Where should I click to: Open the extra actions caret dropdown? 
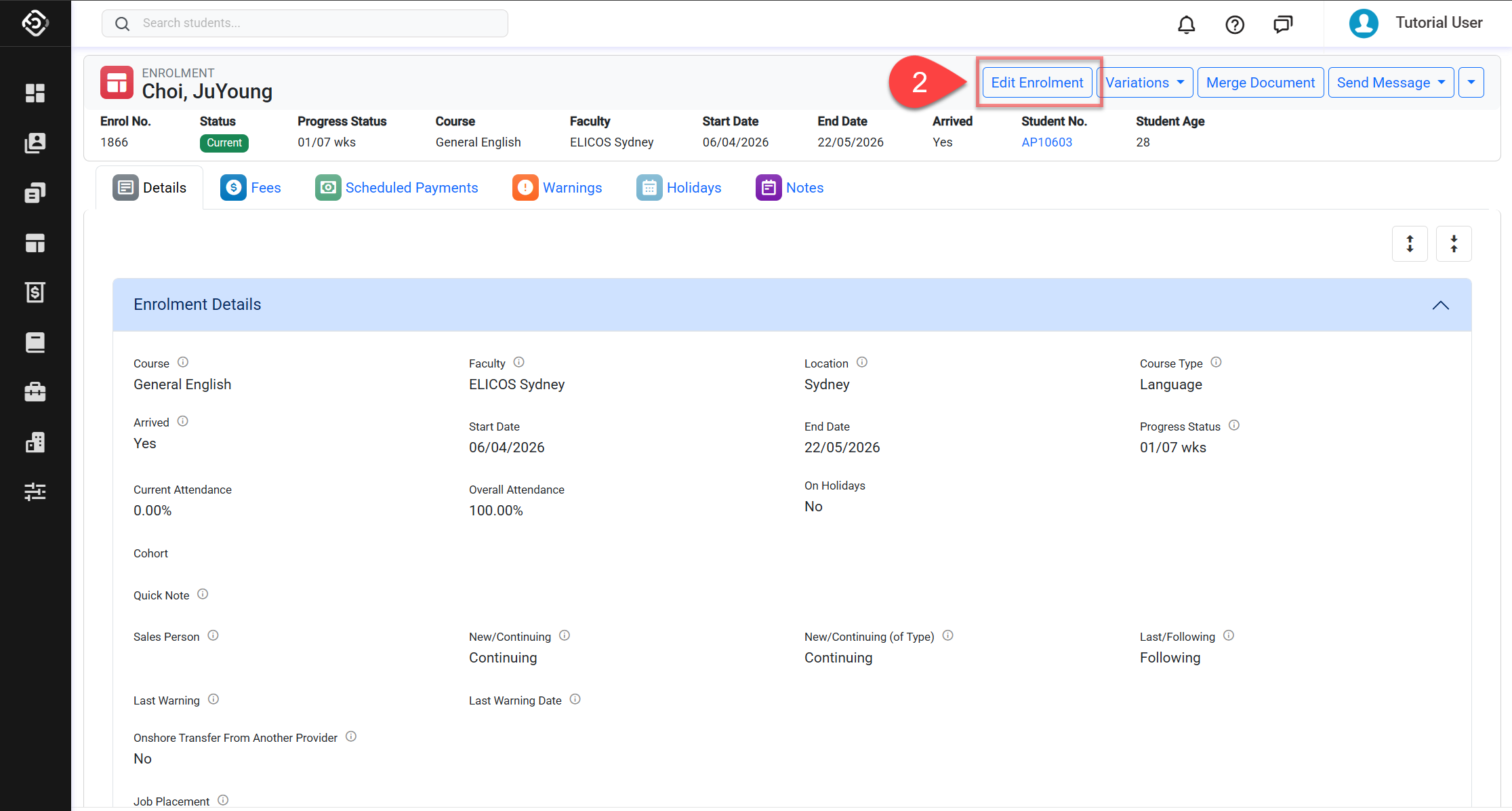coord(1471,83)
